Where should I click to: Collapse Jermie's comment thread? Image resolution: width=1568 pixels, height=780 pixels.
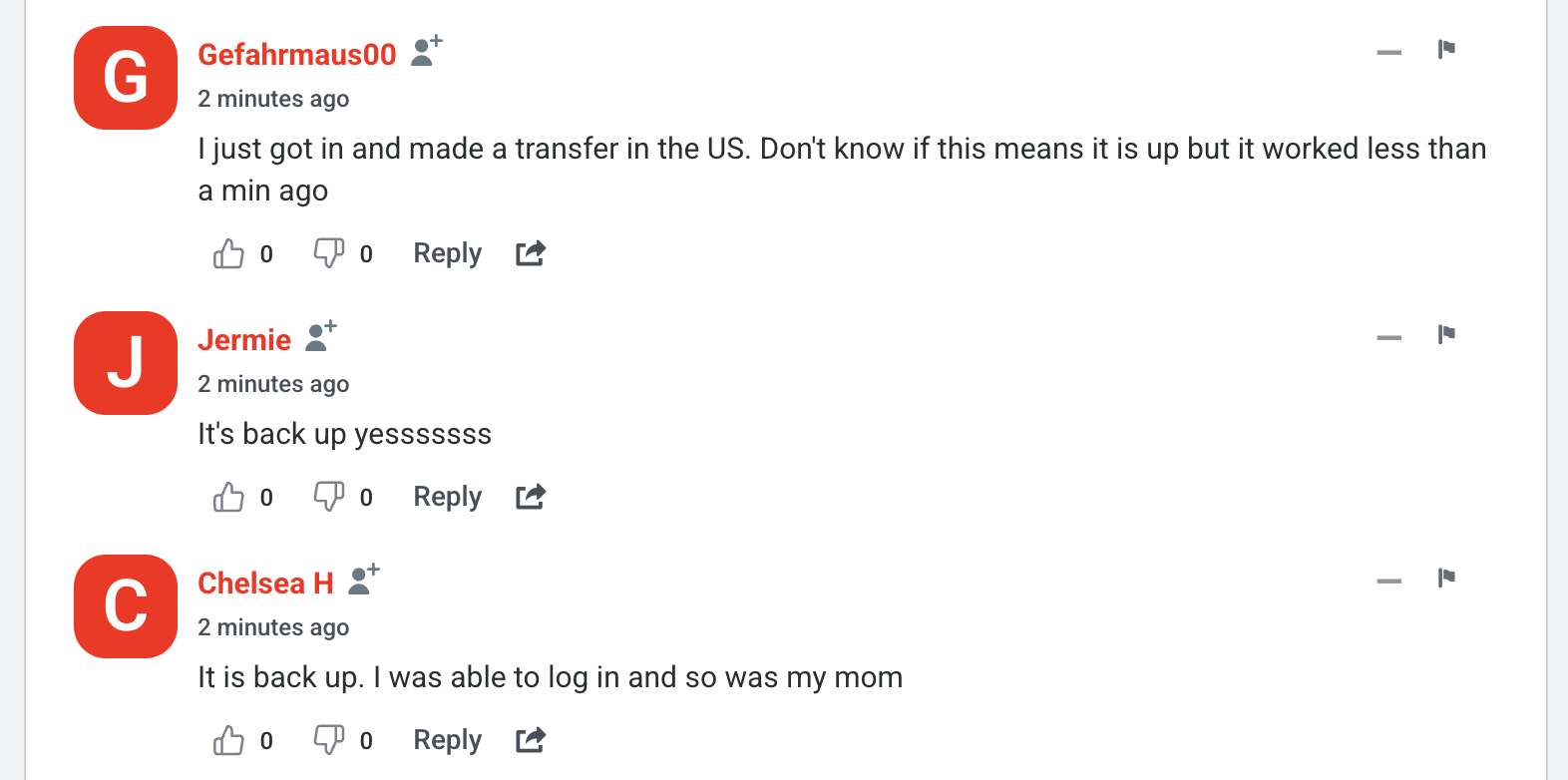[x=1388, y=337]
